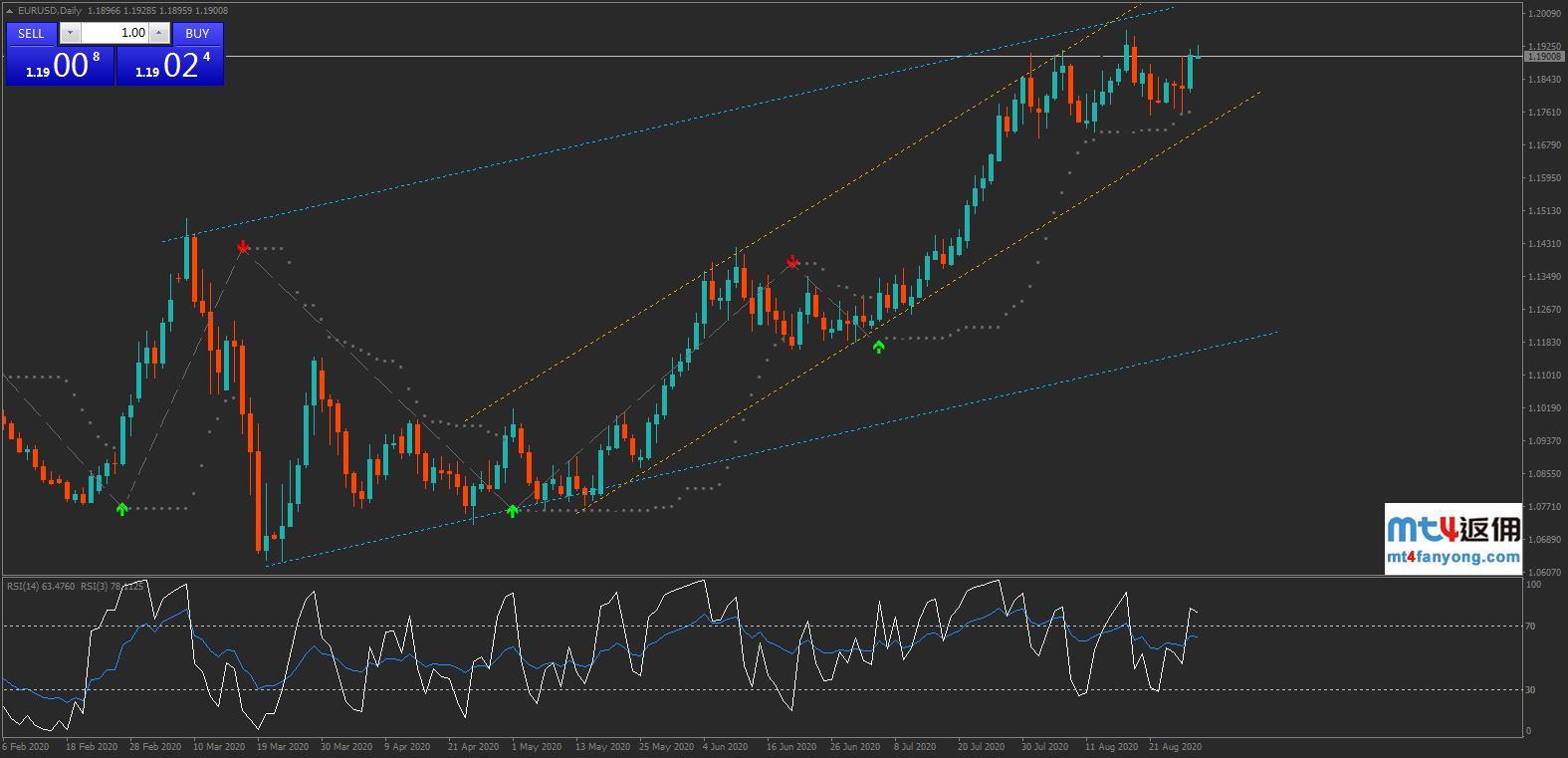Select red sell arrow near mid-June 2020
This screenshot has height=758, width=1568.
point(792,262)
